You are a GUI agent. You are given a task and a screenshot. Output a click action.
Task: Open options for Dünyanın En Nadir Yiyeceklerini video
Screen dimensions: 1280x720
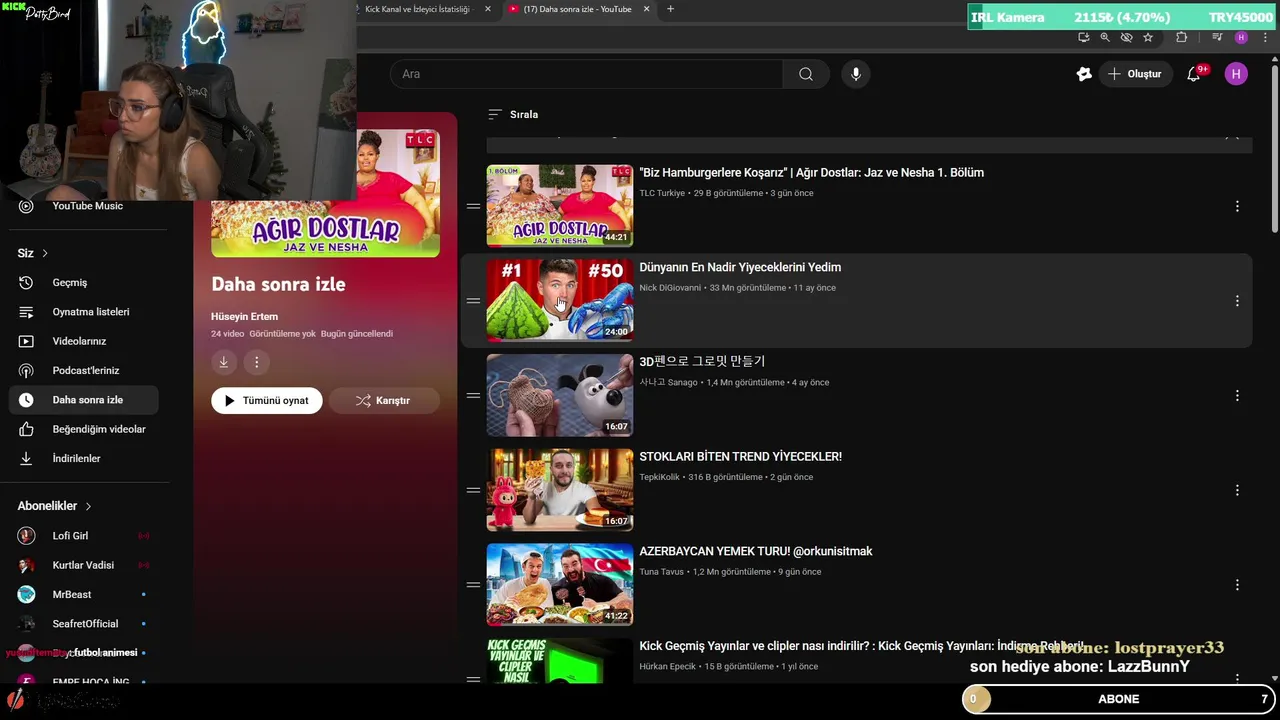(x=1237, y=301)
